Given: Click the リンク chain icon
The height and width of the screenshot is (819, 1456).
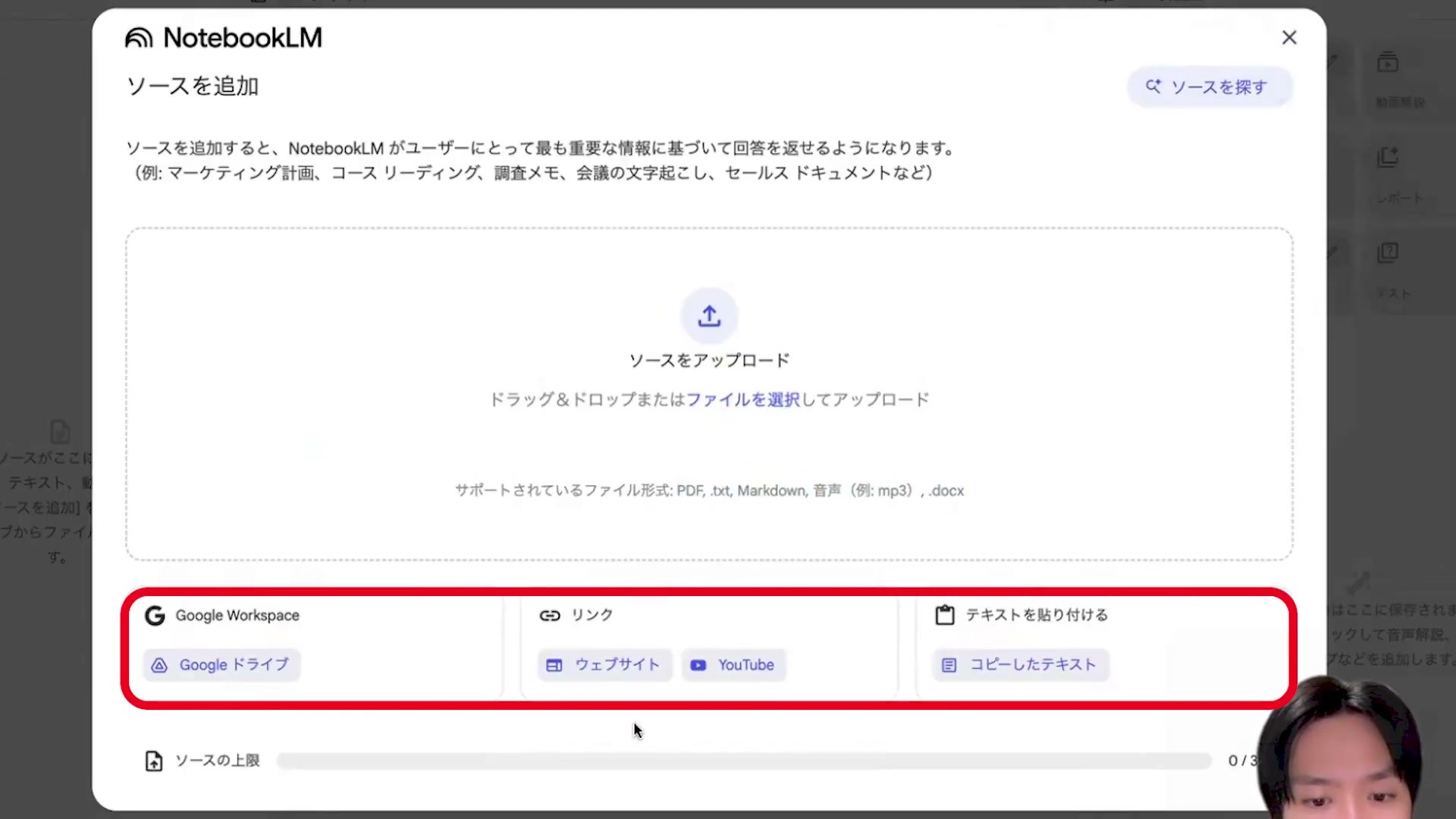Looking at the screenshot, I should pyautogui.click(x=550, y=616).
